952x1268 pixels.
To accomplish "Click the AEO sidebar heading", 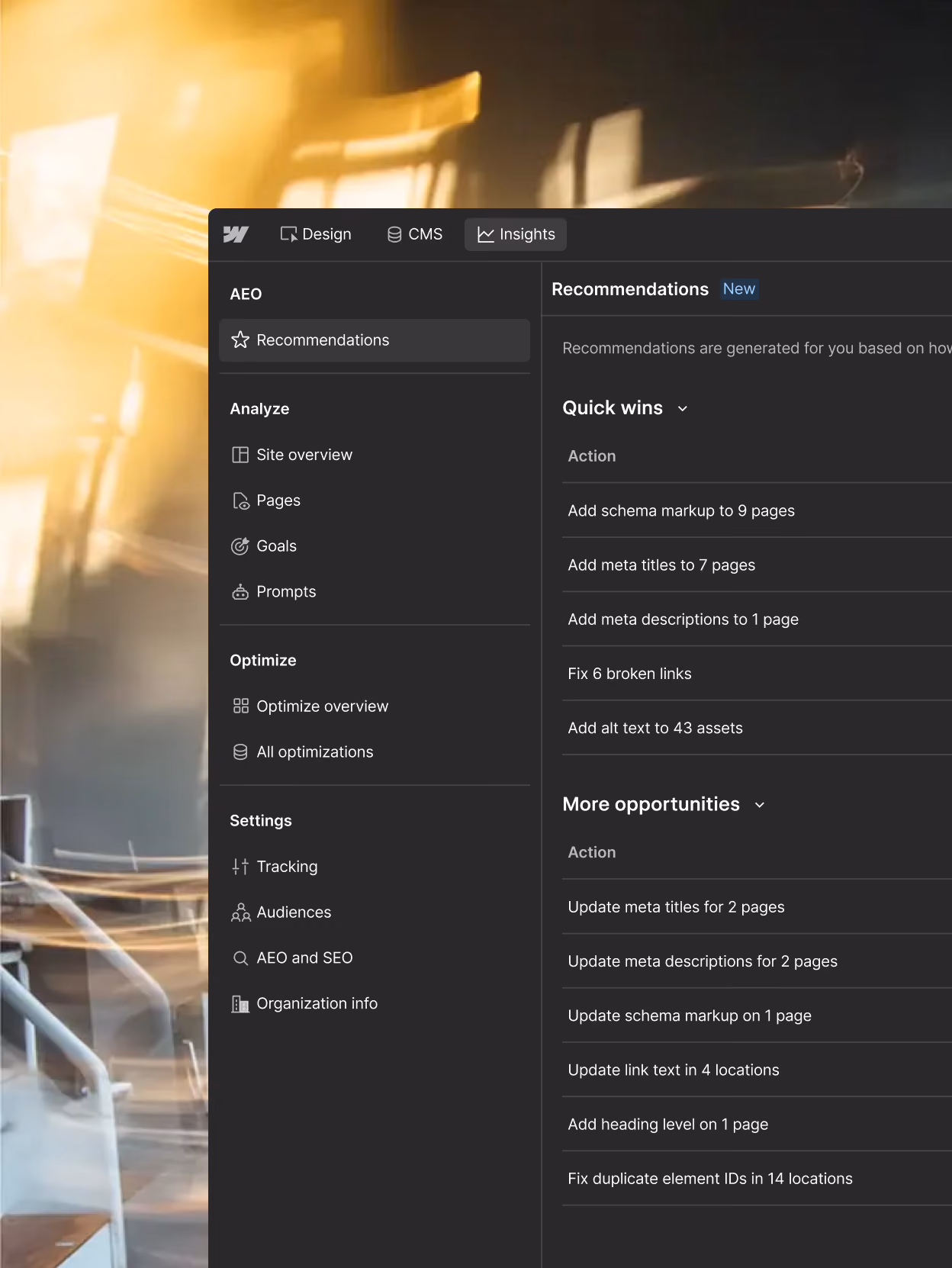I will tap(246, 294).
